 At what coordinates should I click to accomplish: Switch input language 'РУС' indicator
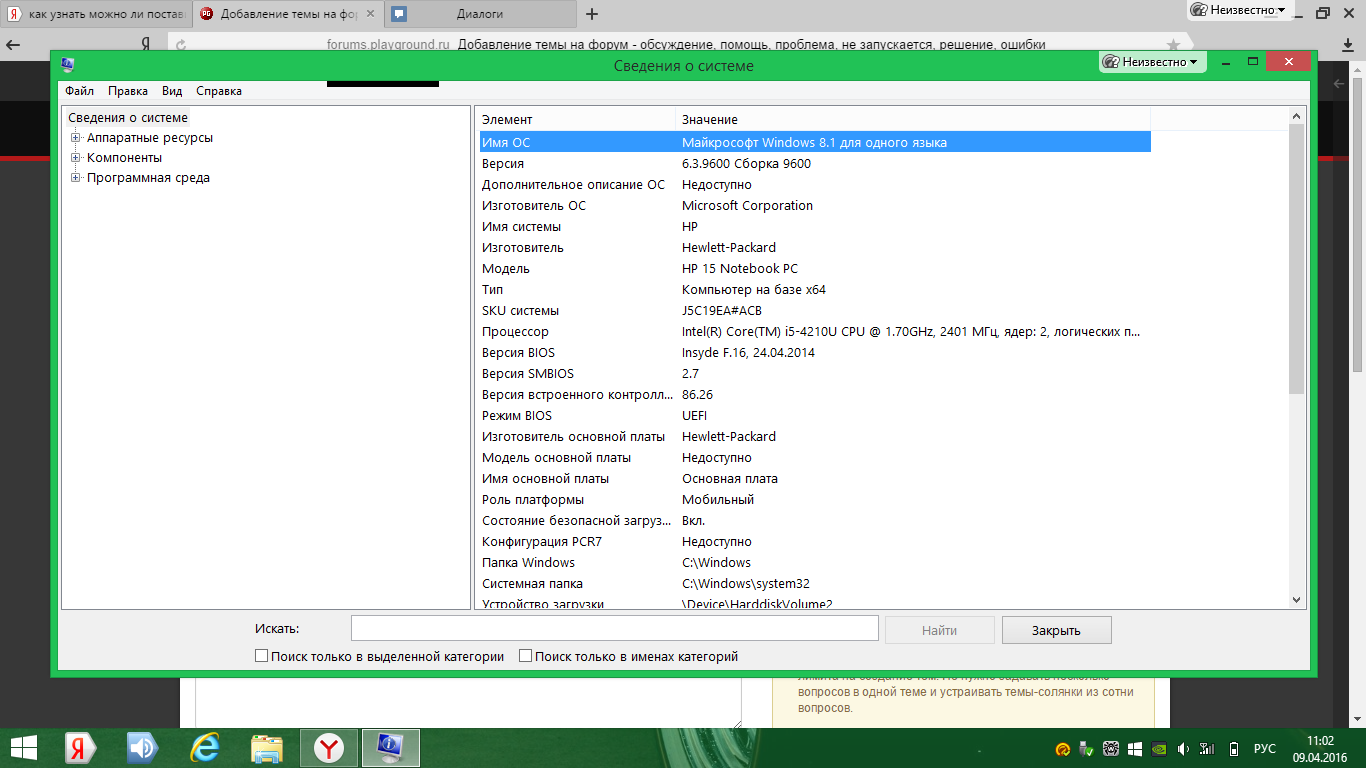(x=1265, y=749)
